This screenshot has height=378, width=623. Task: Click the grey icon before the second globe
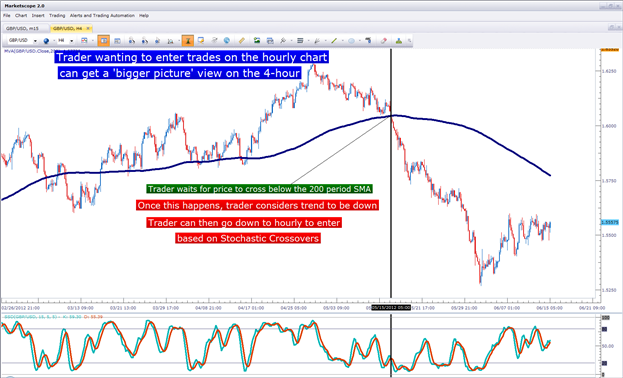pyautogui.click(x=214, y=41)
